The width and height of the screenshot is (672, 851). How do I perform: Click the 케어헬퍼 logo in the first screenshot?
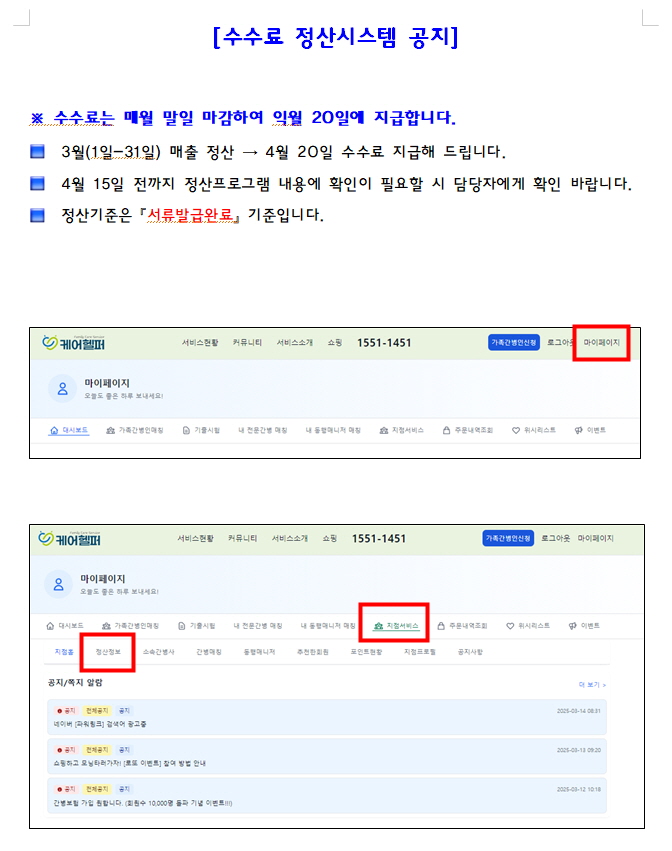coord(74,344)
